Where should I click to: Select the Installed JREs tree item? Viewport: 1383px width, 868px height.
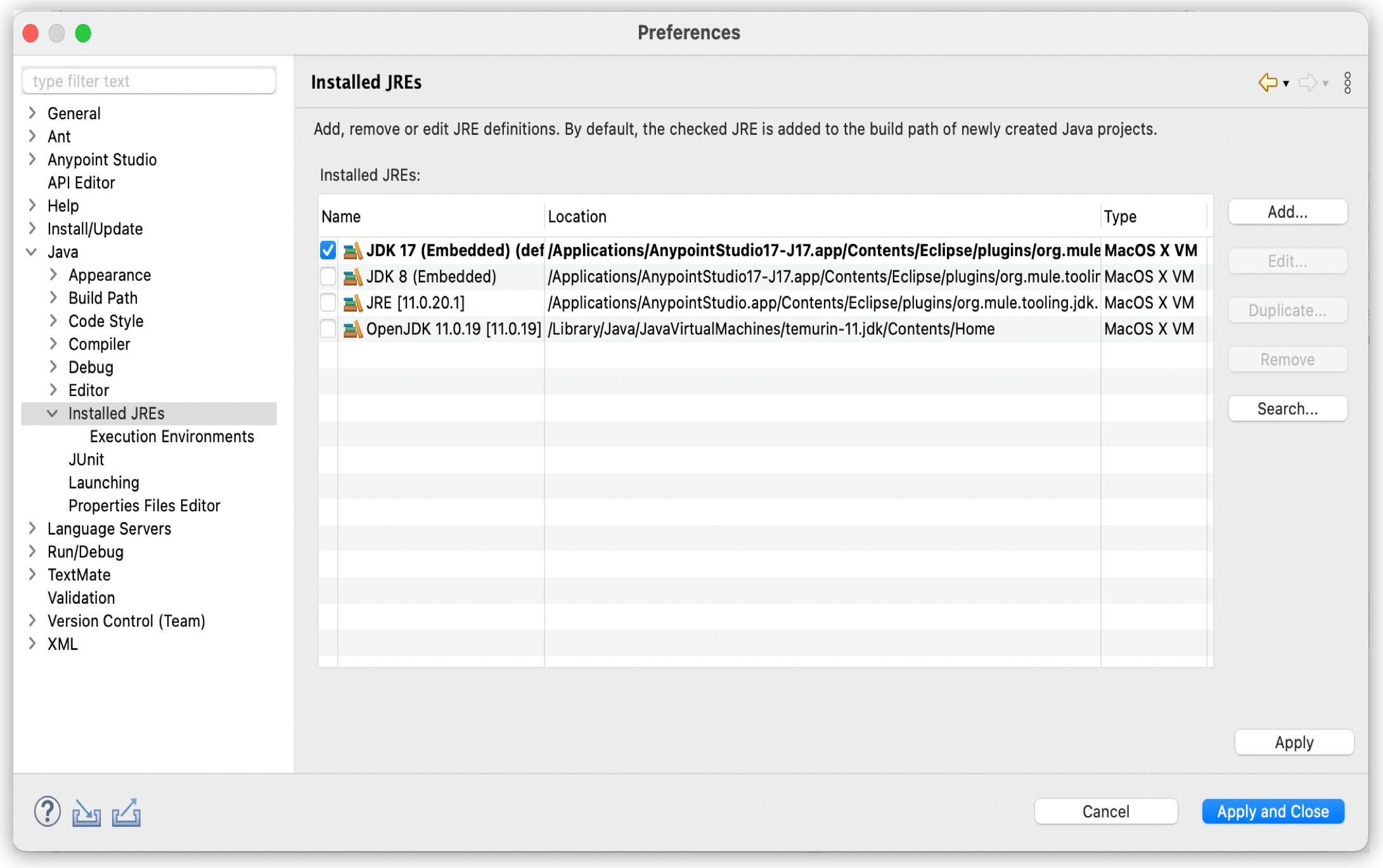coord(117,413)
